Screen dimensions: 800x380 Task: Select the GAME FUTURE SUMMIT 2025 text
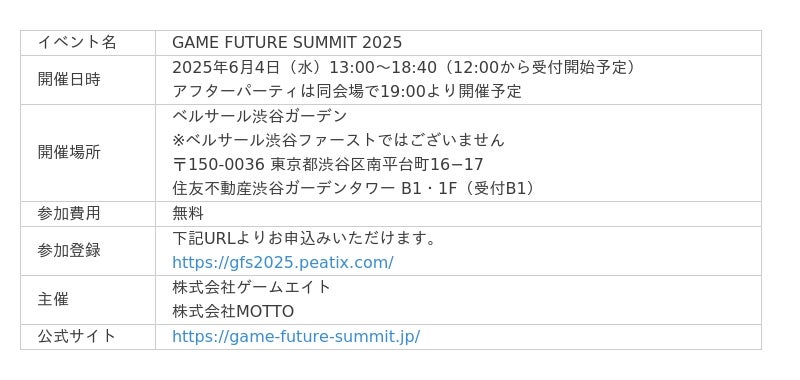point(287,42)
